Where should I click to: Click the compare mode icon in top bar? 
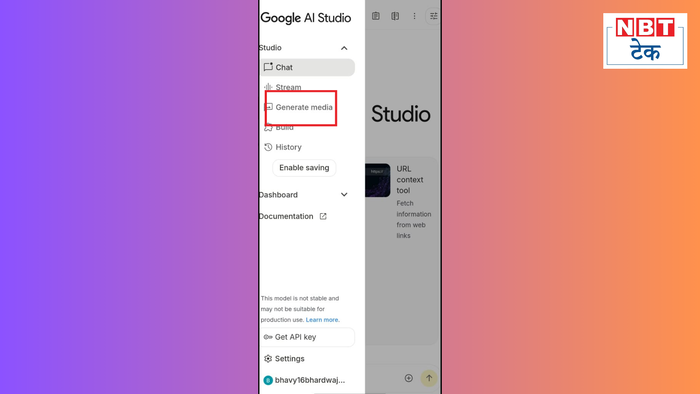(395, 16)
